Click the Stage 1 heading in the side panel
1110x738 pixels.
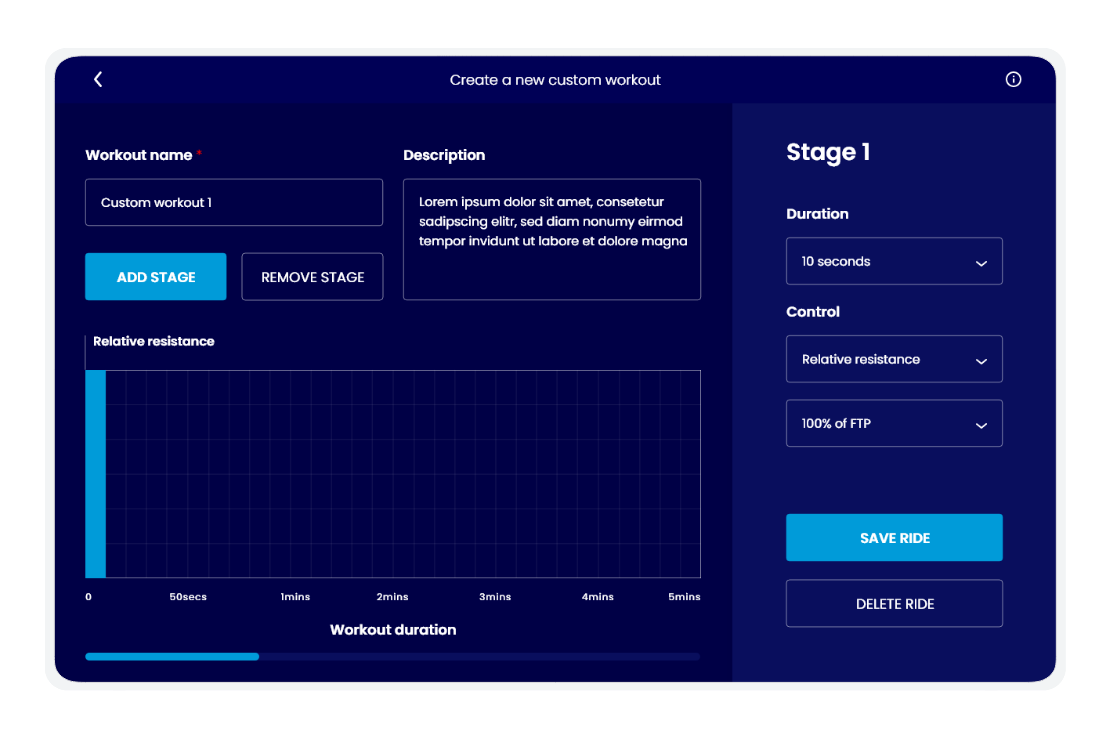pos(828,152)
